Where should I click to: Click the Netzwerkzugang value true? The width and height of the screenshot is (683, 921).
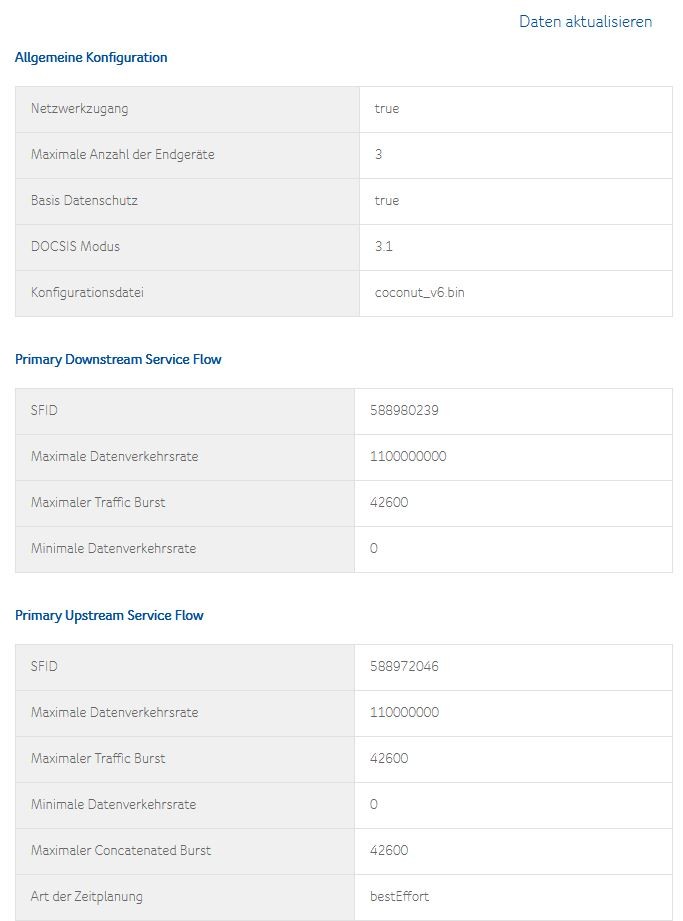tap(386, 108)
